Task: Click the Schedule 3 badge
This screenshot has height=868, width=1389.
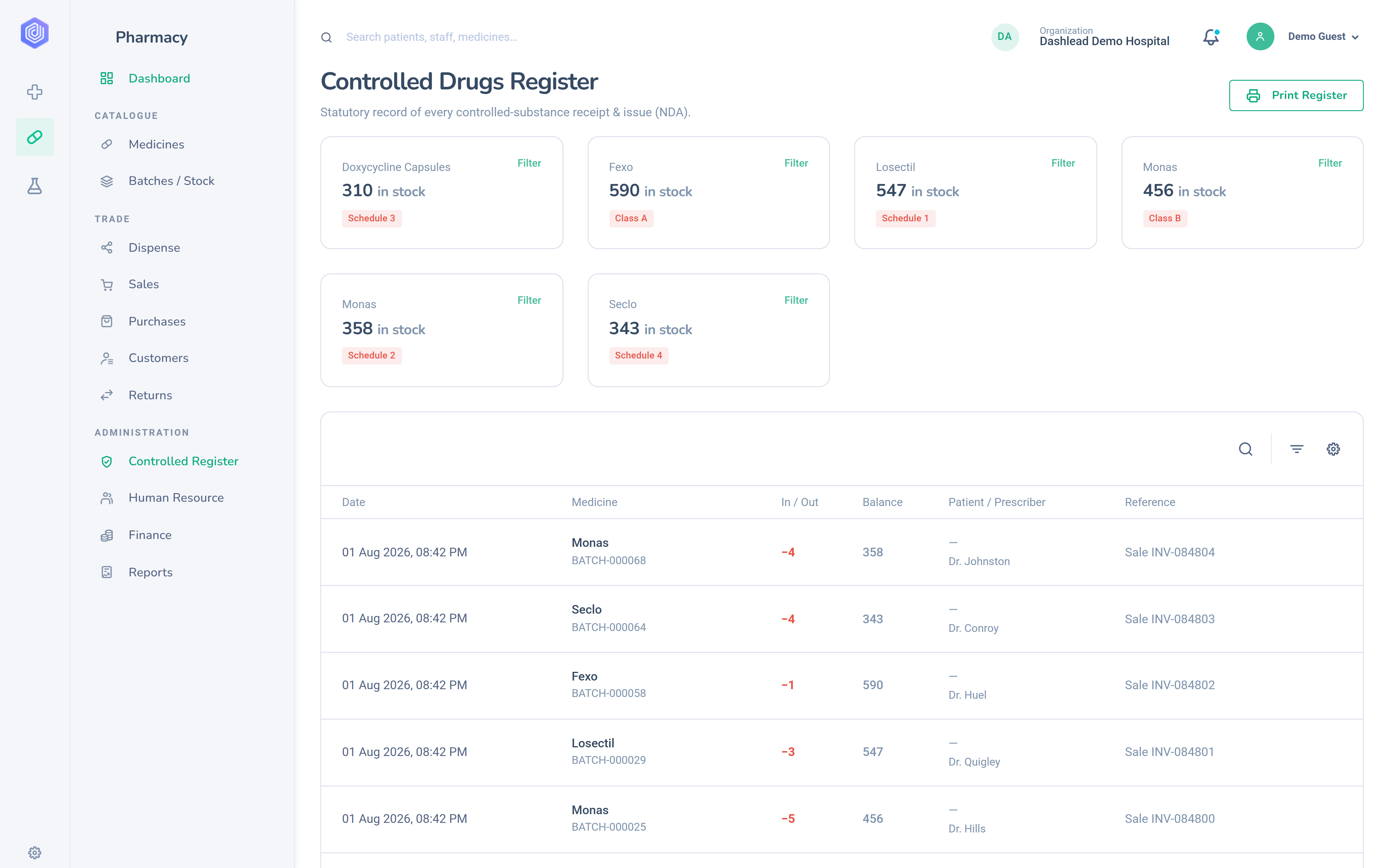Action: 371,218
